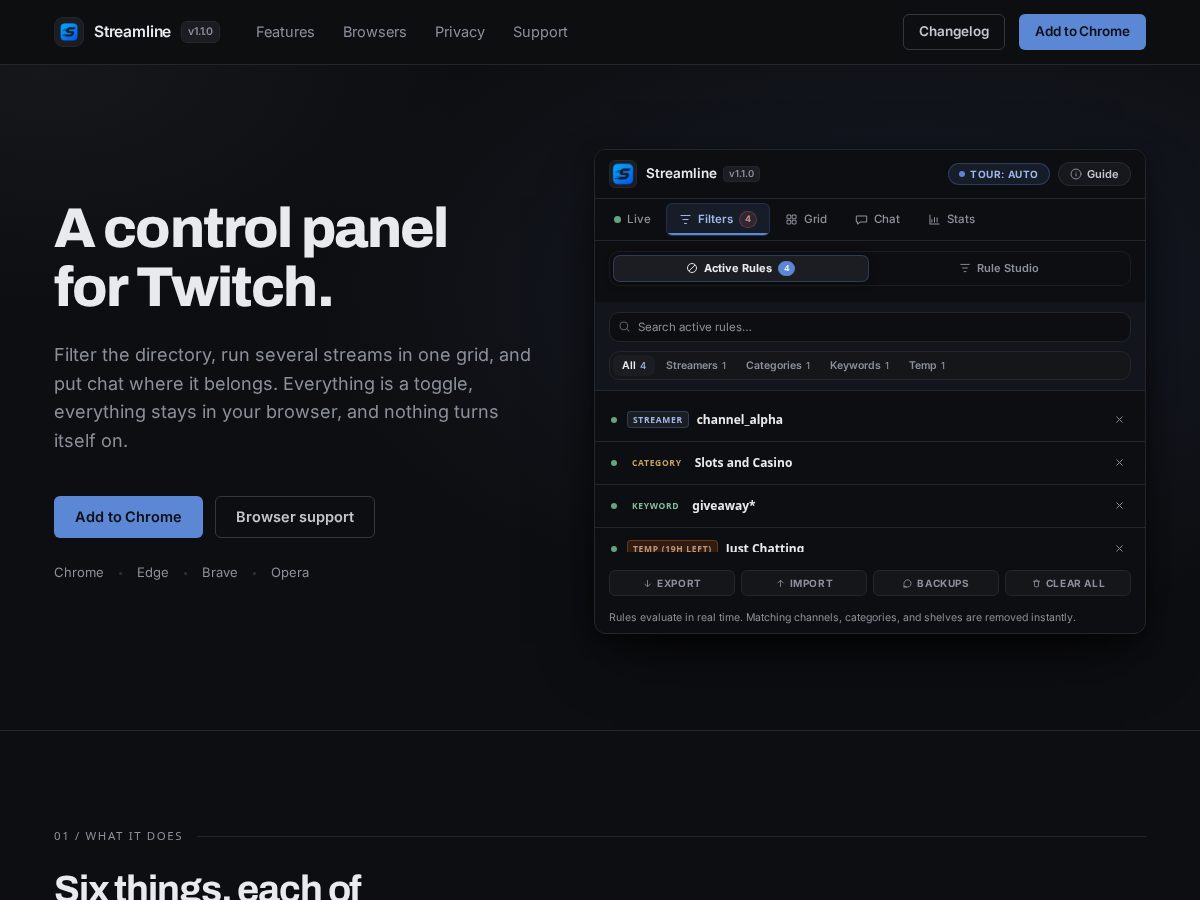Open the BACKUPS button

[936, 583]
